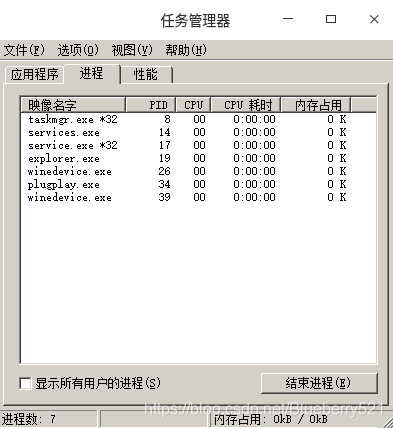The height and width of the screenshot is (428, 393).
Task: Select the 进程 tab
Action: pyautogui.click(x=91, y=73)
